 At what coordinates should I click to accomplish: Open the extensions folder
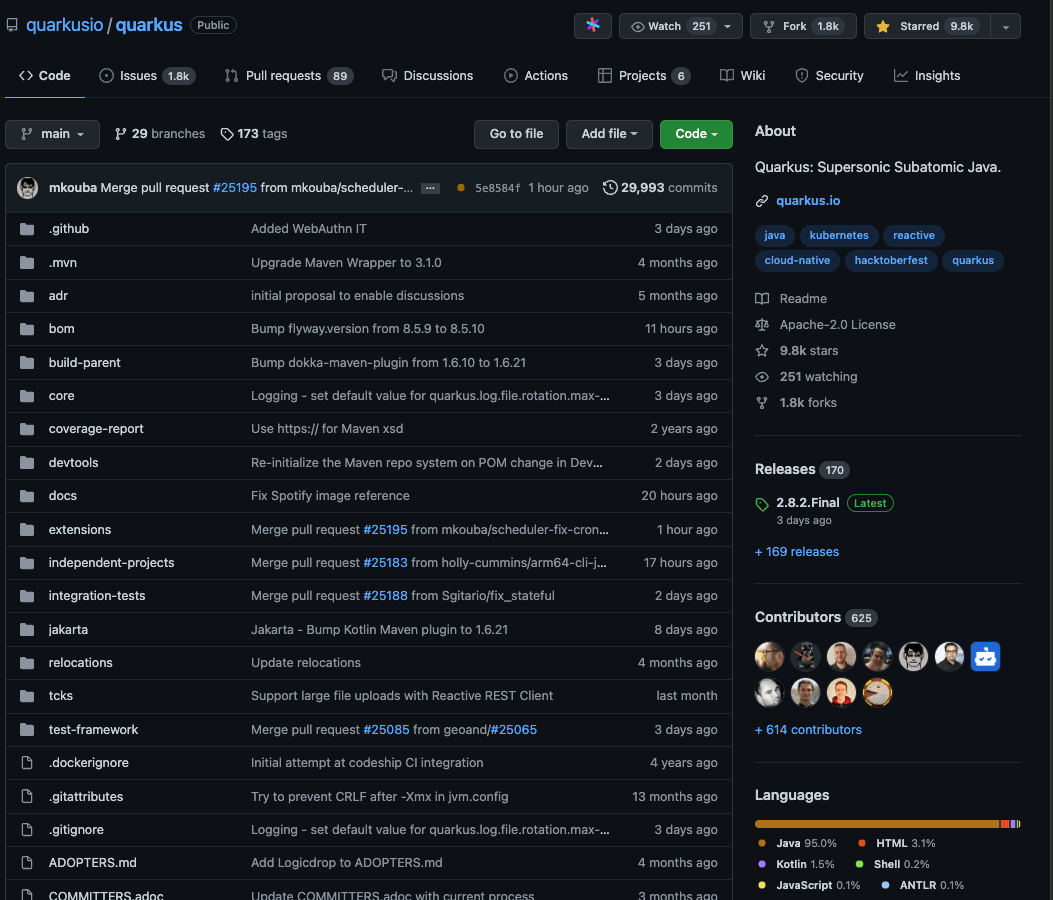pos(80,530)
